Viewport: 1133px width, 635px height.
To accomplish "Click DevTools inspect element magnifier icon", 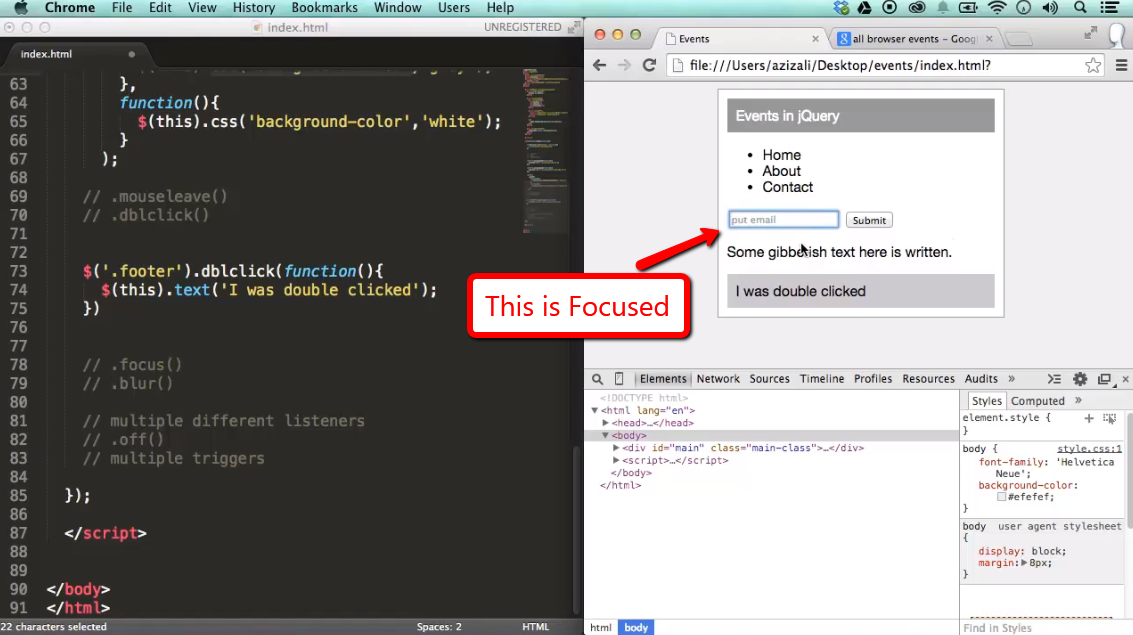I will click(597, 379).
